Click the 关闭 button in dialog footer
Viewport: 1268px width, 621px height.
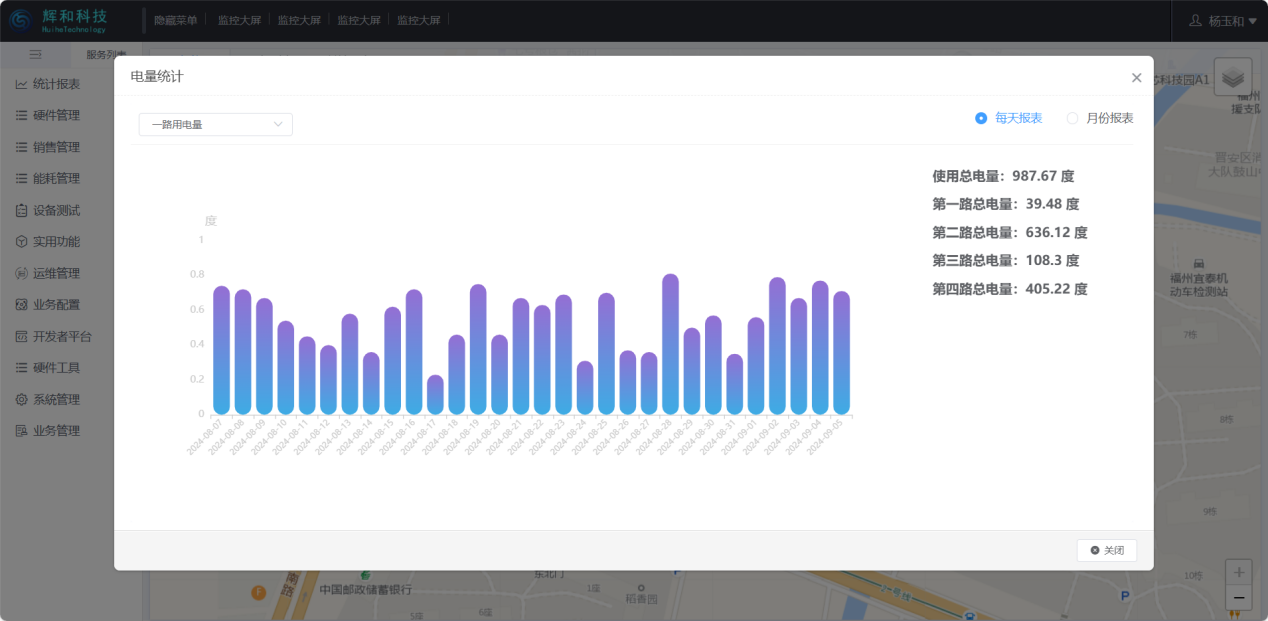(1106, 550)
